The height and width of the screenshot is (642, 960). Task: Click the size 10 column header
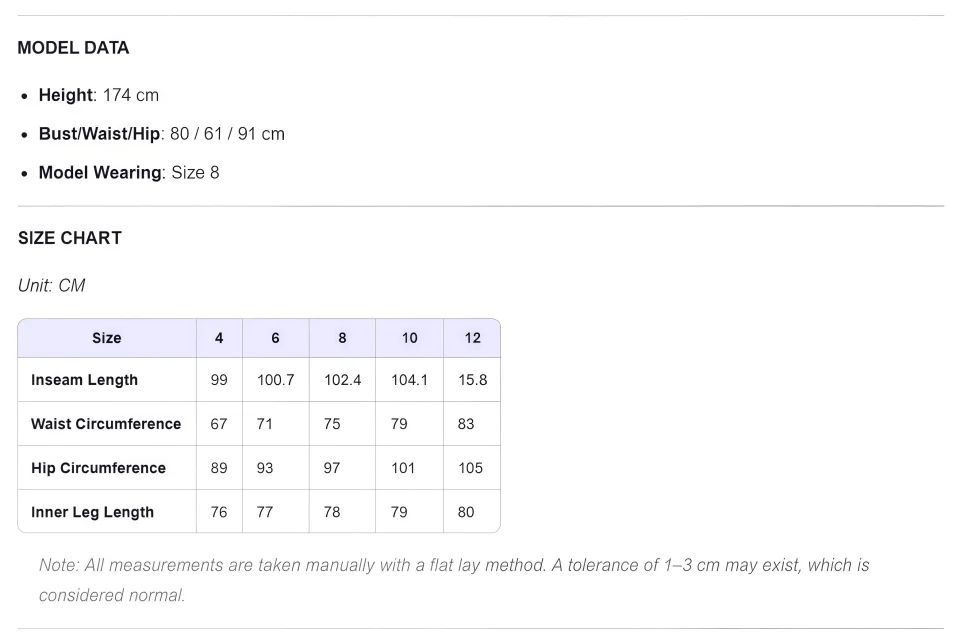[410, 338]
